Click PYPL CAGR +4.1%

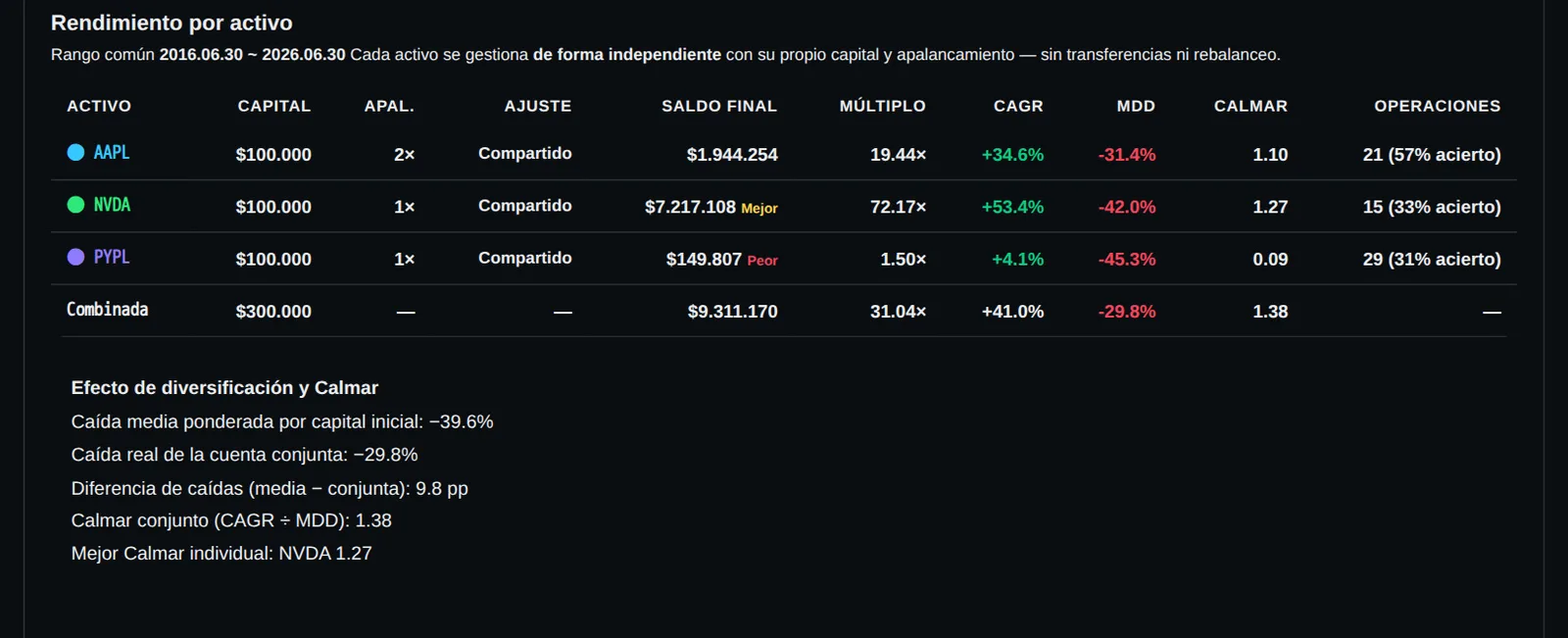point(1017,259)
